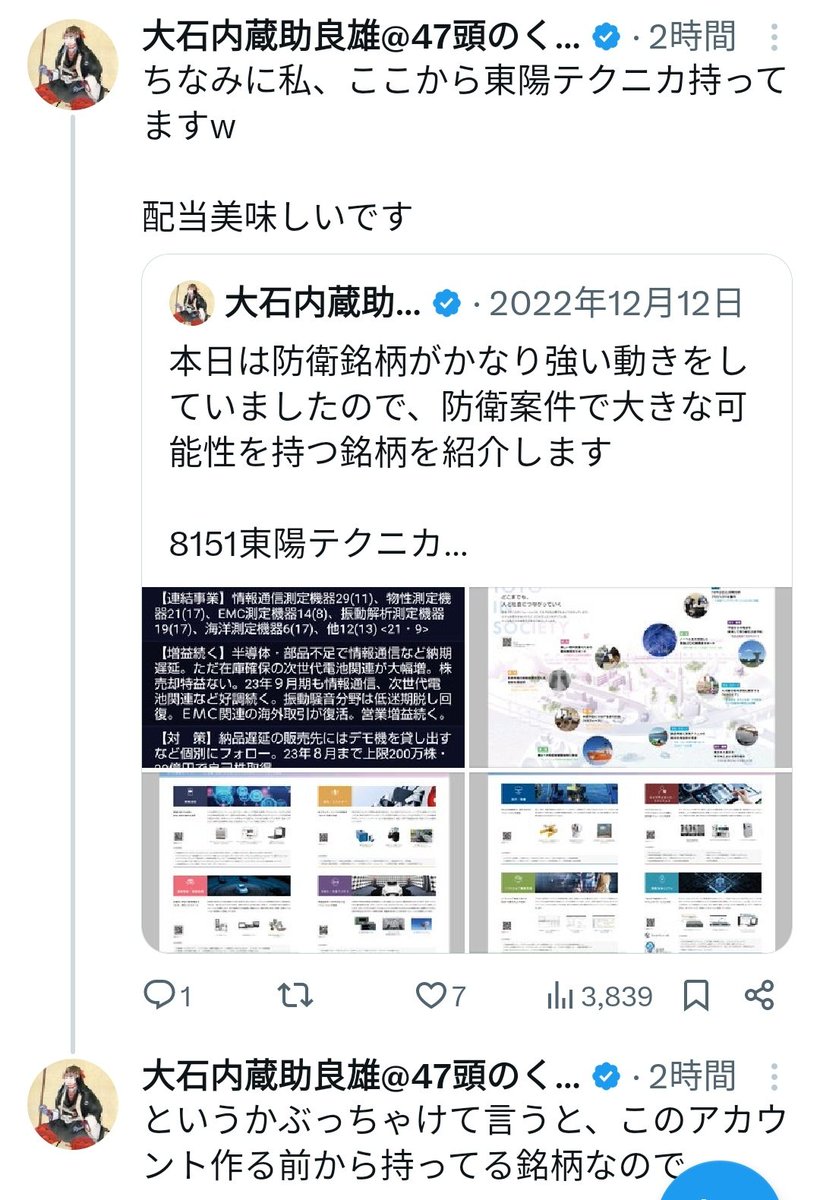The image size is (820, 1200).
Task: Tap the retweet arrows icon
Action: [295, 995]
